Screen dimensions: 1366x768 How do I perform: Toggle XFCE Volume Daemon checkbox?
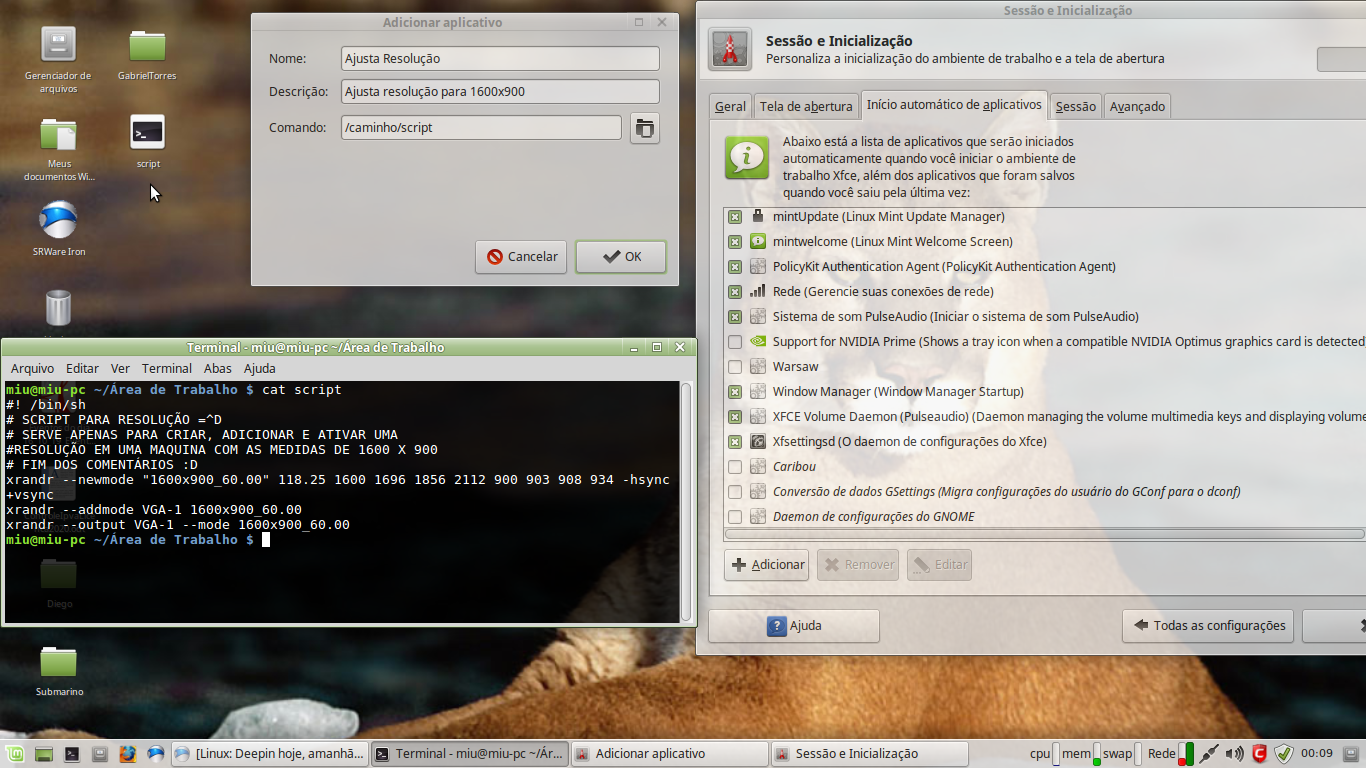tap(735, 417)
